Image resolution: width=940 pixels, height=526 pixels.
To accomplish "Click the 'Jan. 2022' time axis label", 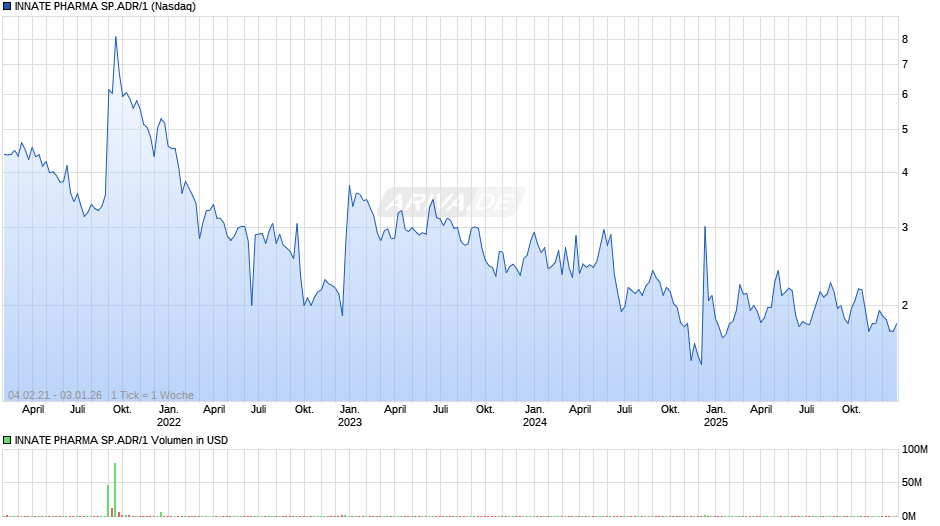I will (168, 416).
